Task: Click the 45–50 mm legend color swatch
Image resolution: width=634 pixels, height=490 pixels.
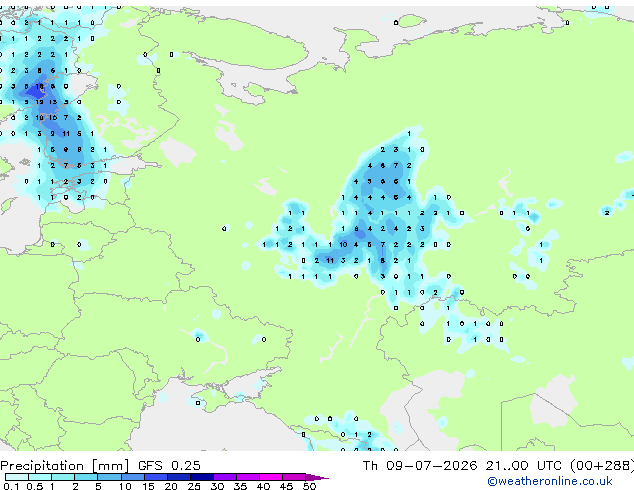Action: pos(294,477)
